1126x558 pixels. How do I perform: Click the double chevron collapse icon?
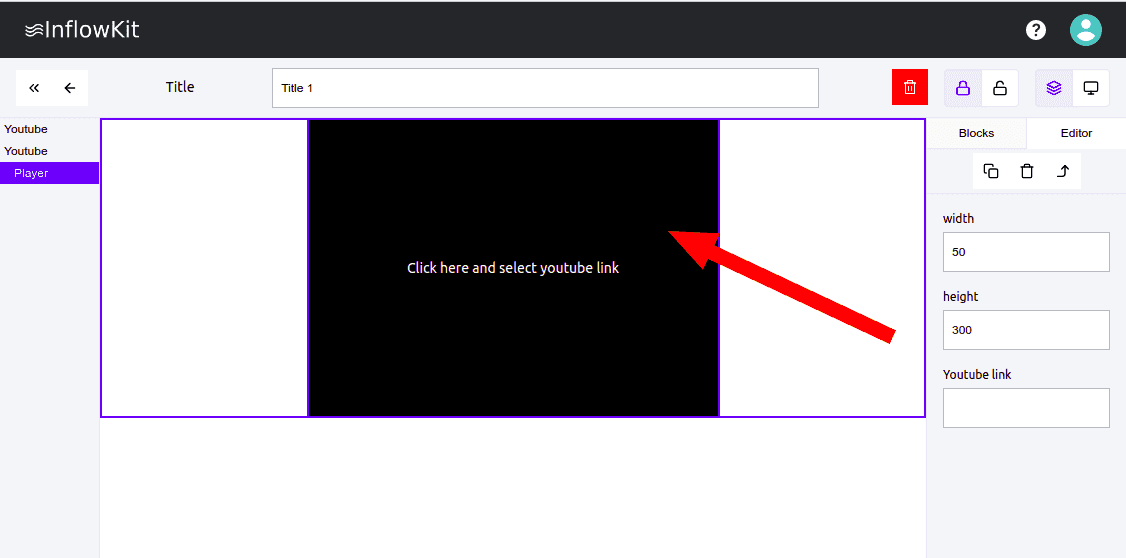(34, 88)
